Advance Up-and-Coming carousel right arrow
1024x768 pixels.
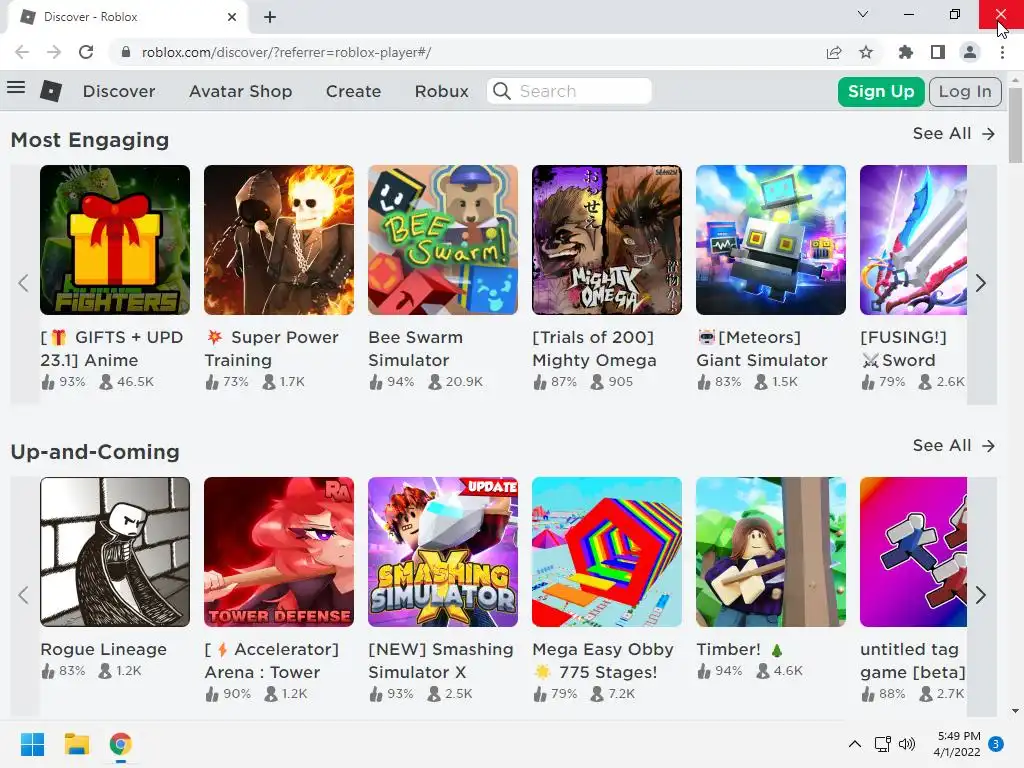[981, 595]
